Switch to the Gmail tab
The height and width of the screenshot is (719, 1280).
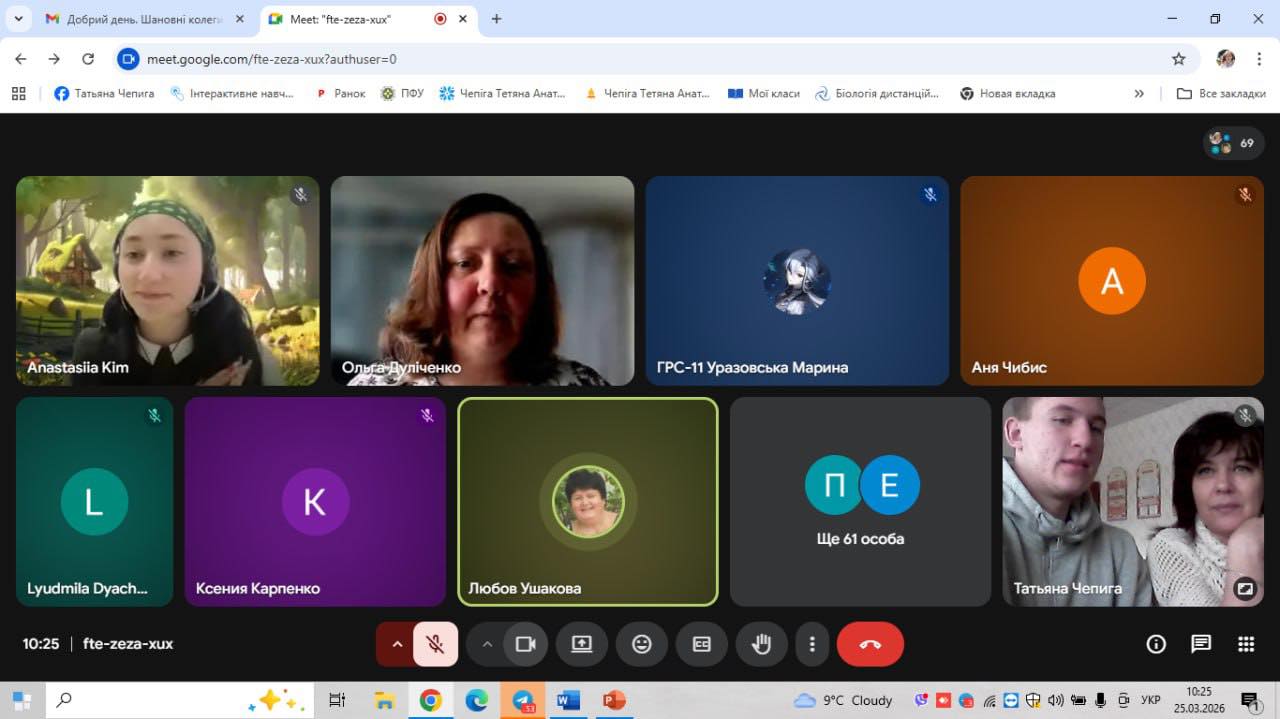pos(143,19)
